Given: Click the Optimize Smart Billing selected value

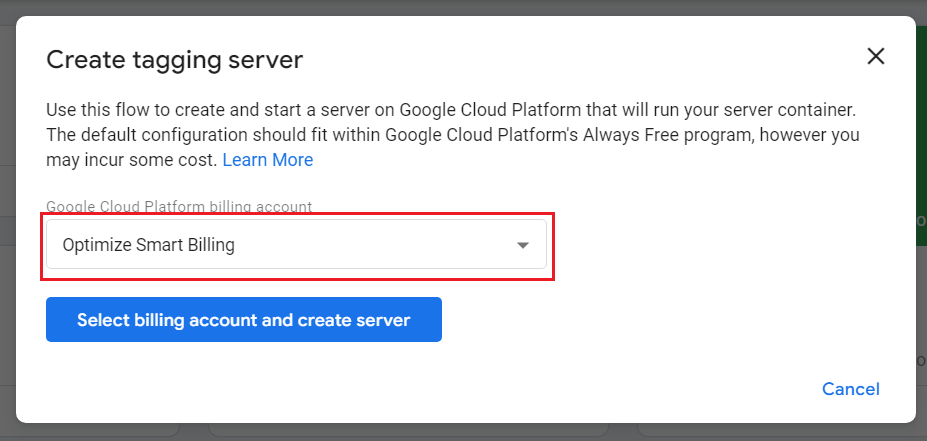Looking at the screenshot, I should click(149, 245).
